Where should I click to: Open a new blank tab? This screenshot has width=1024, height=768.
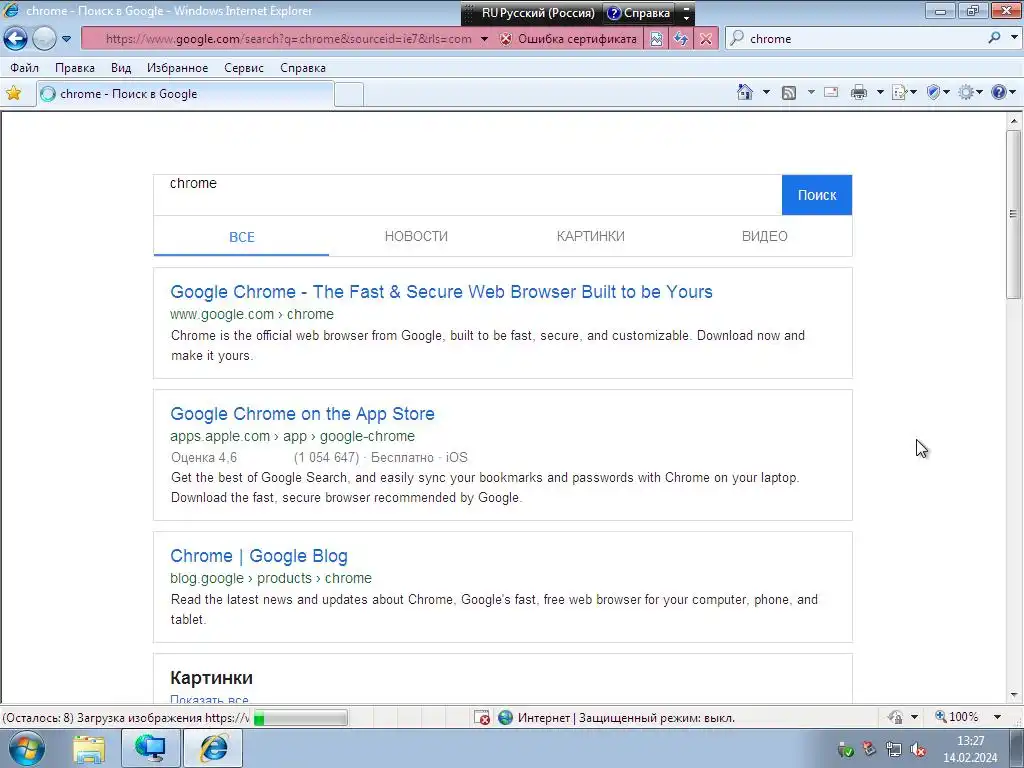coord(349,95)
